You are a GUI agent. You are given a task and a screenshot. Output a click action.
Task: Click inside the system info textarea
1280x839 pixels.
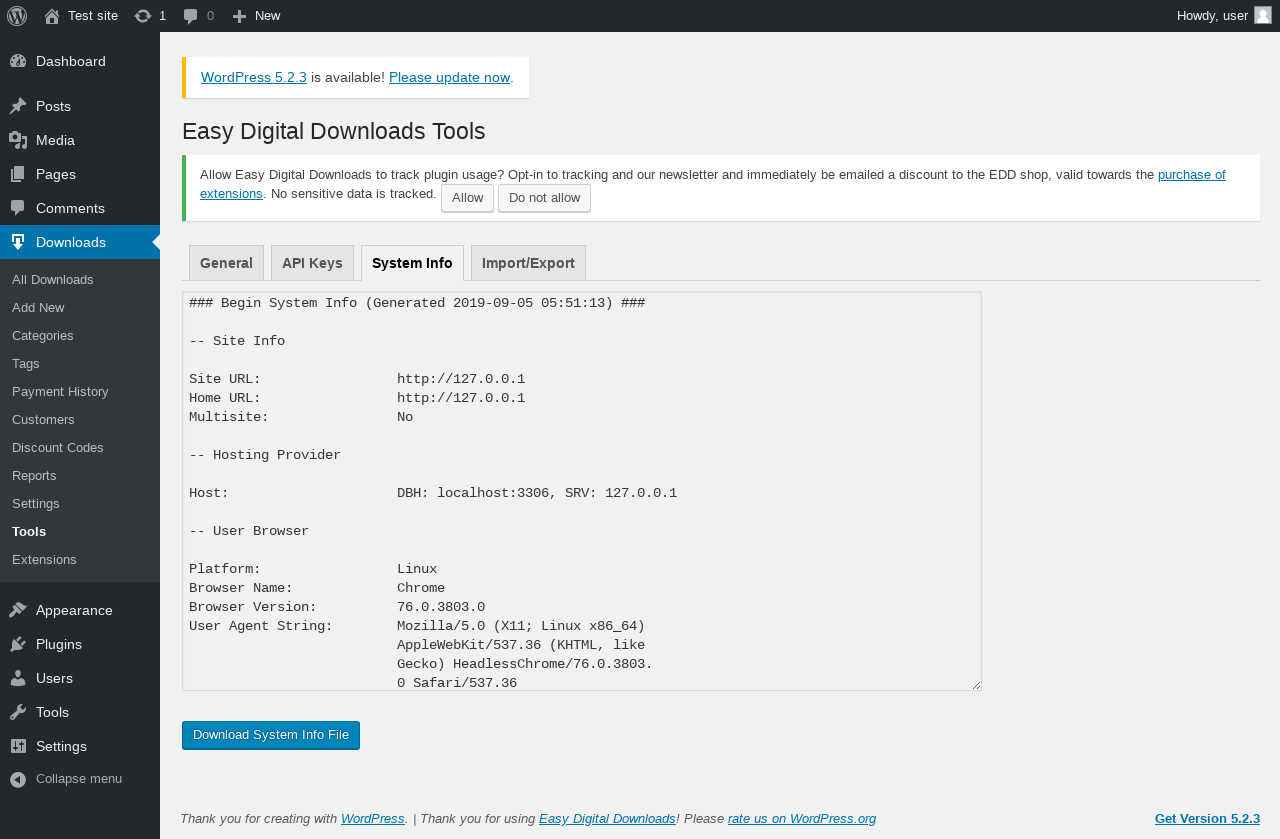(x=582, y=491)
